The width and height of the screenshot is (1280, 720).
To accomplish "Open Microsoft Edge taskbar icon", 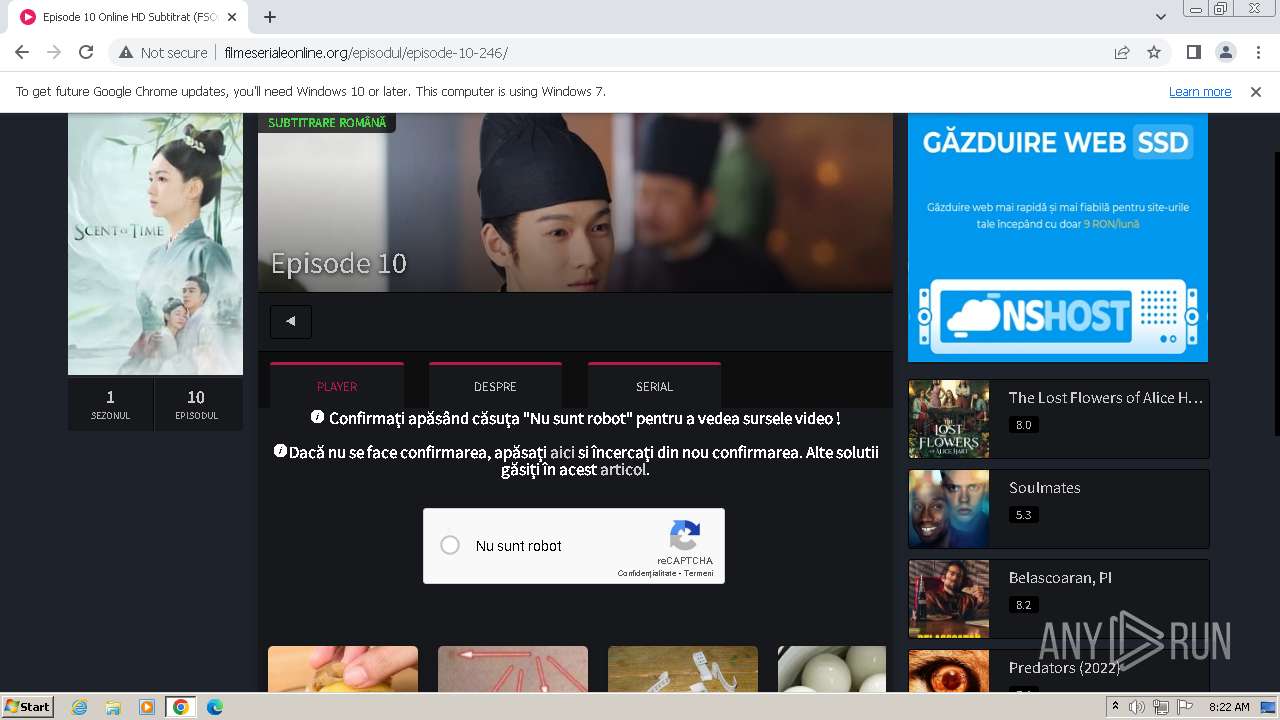I will click(x=214, y=707).
